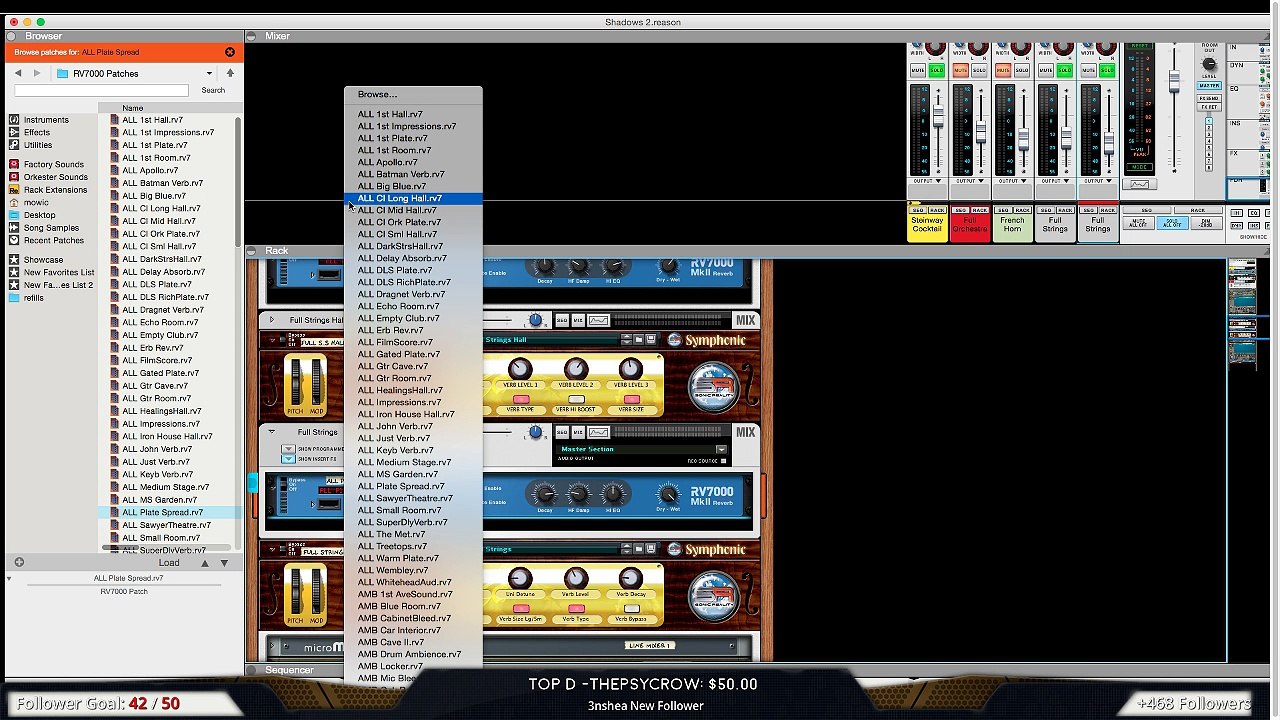Image resolution: width=1280 pixels, height=720 pixels.
Task: Open Full Orchestra OUTPUT dropdown
Action: [969, 181]
